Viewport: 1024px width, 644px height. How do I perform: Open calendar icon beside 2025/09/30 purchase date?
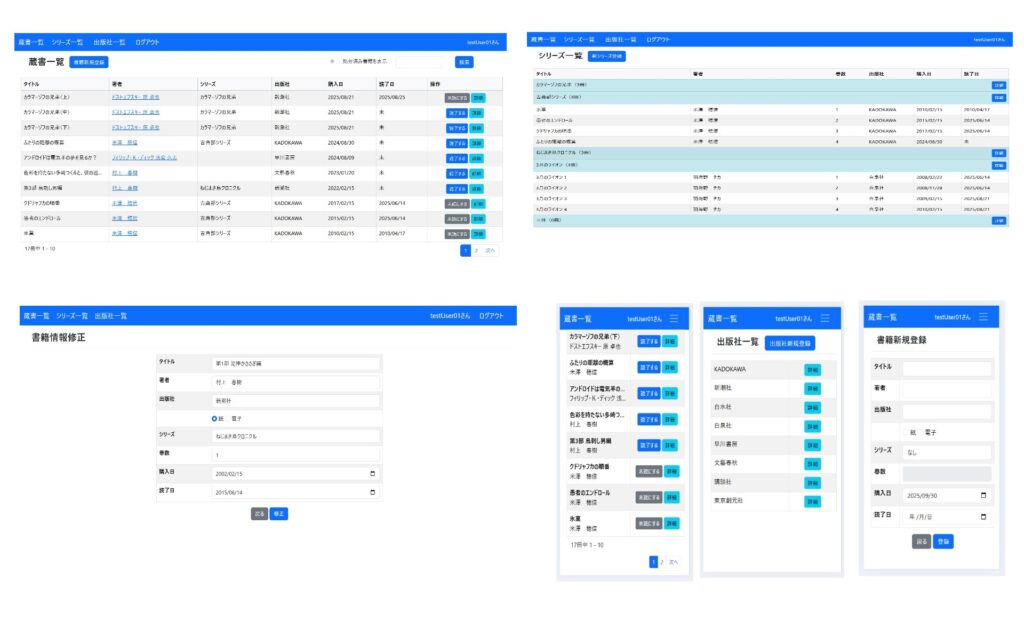click(x=984, y=495)
